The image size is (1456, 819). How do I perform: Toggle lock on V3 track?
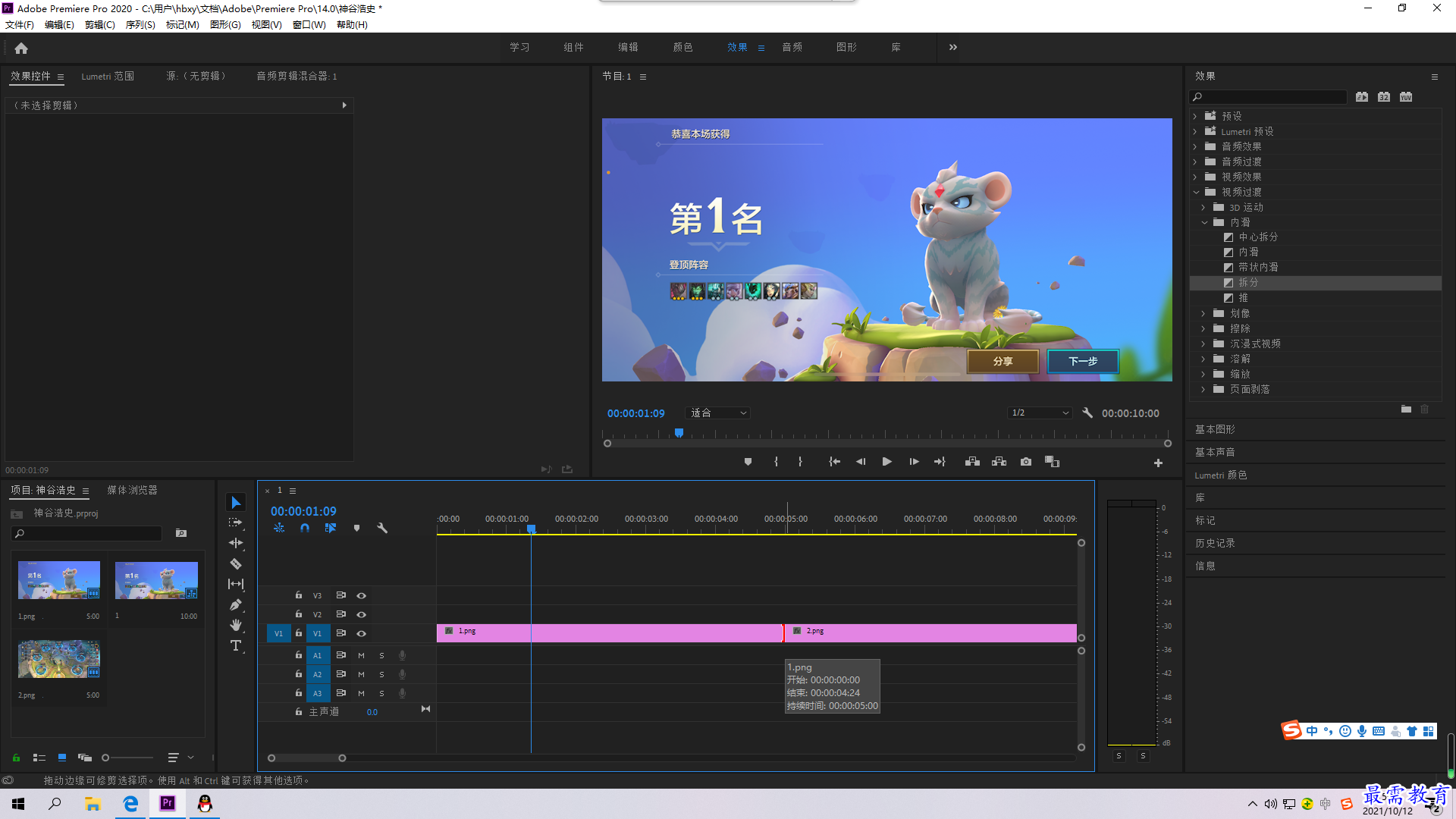[299, 595]
